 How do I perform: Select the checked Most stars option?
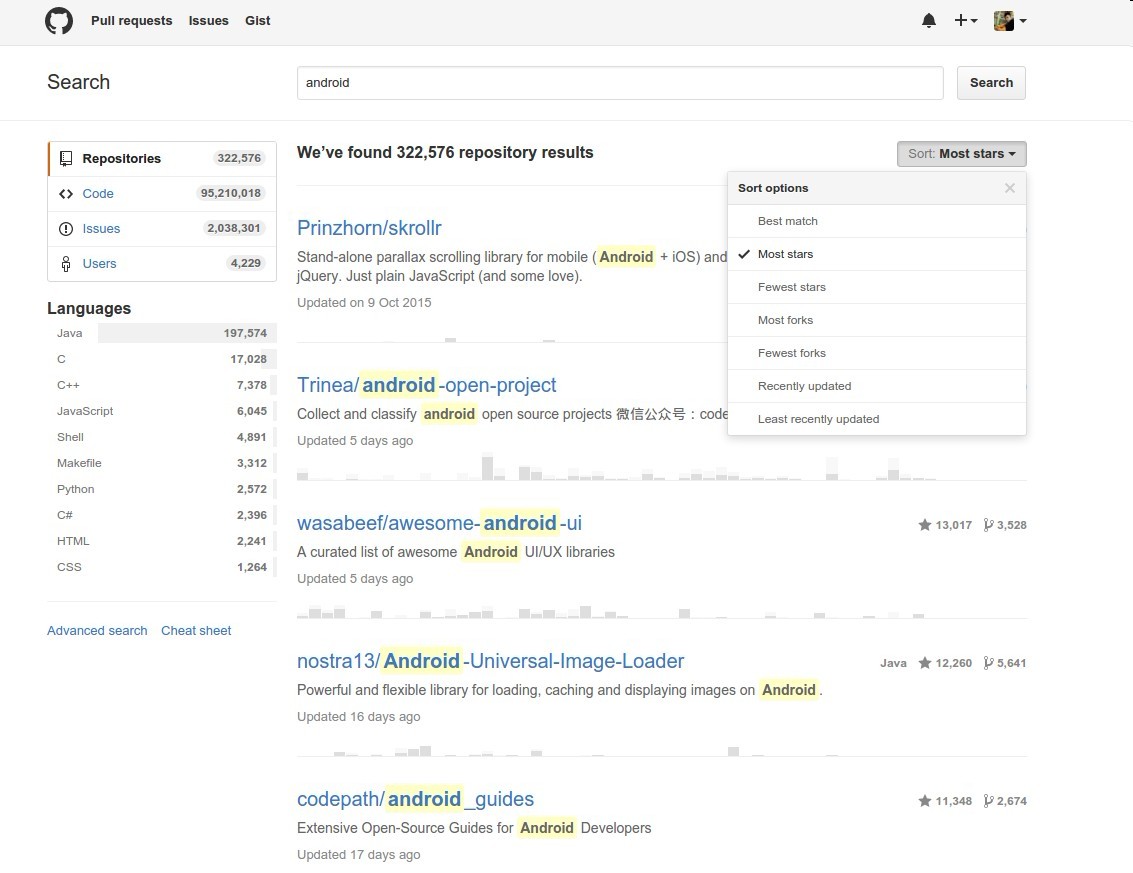point(876,254)
